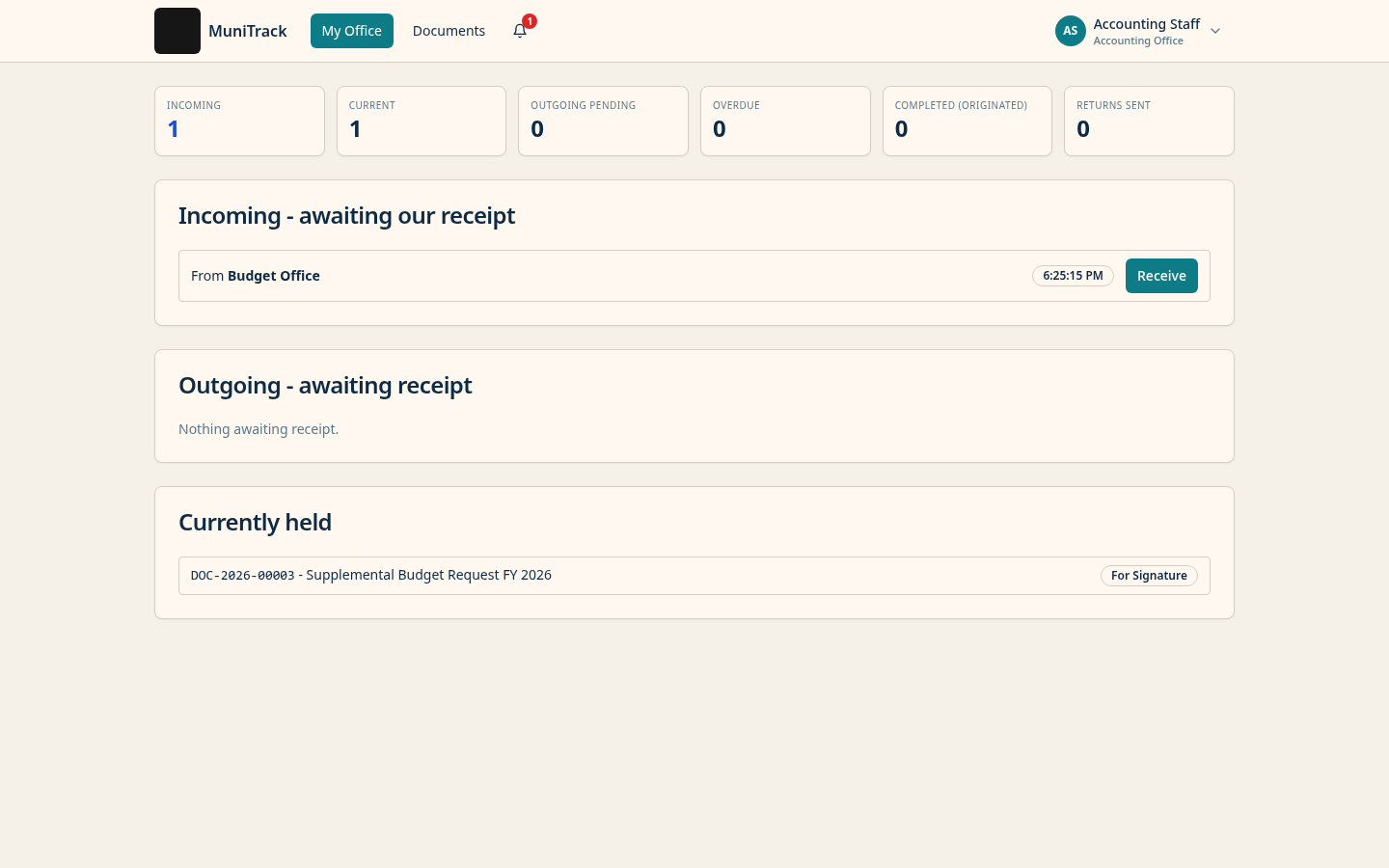The image size is (1389, 868).
Task: Select the Outgoing Pending stat card
Action: click(x=603, y=121)
